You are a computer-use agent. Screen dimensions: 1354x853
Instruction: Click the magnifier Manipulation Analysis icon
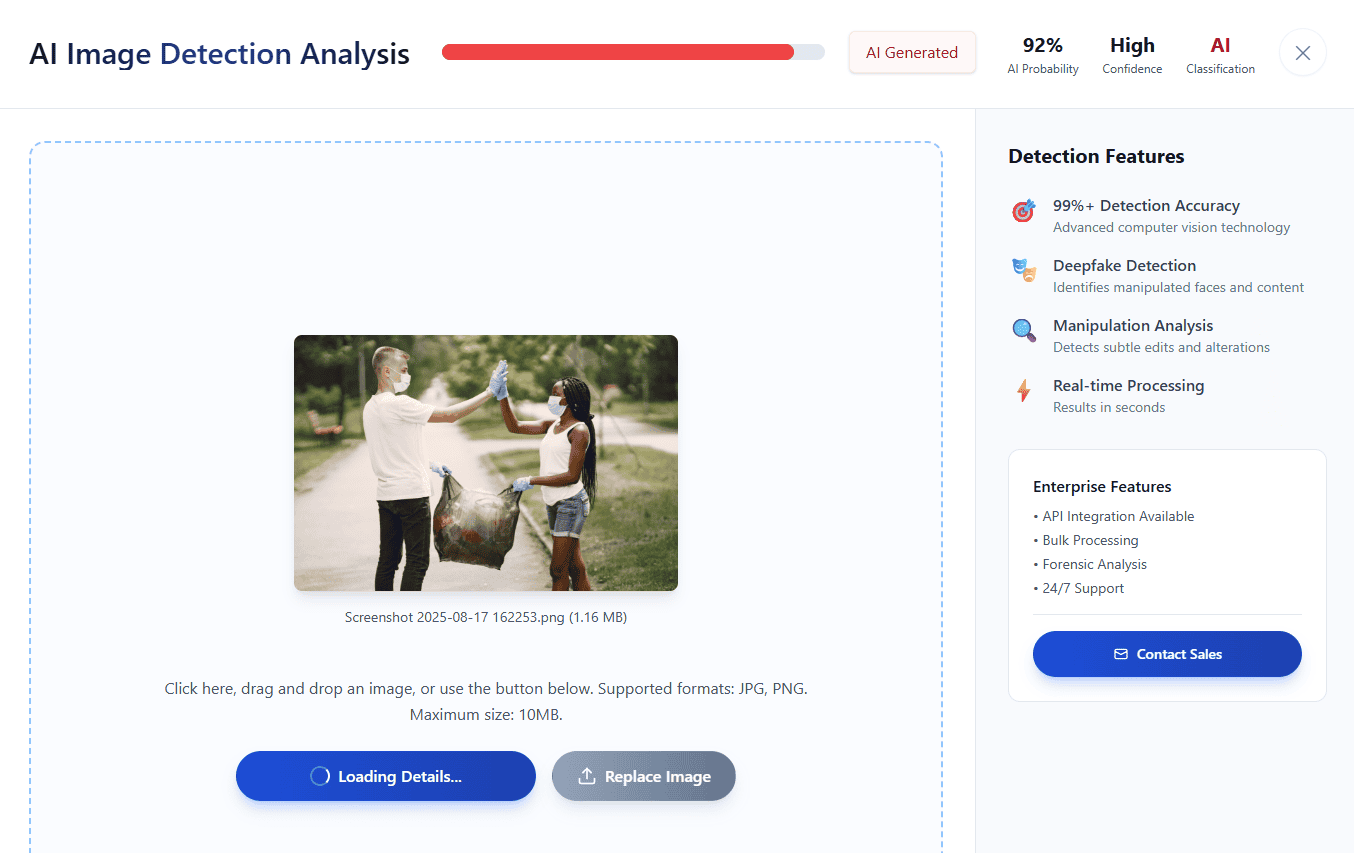[1023, 330]
